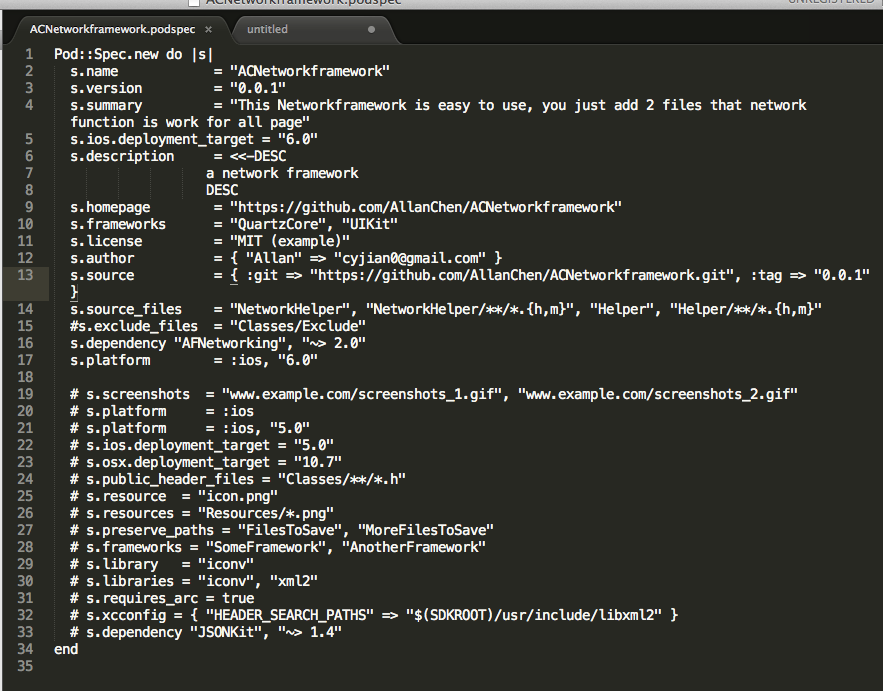This screenshot has height=691, width=883.
Task: Click "AnotherFramework" on line 28
Action: [x=414, y=547]
